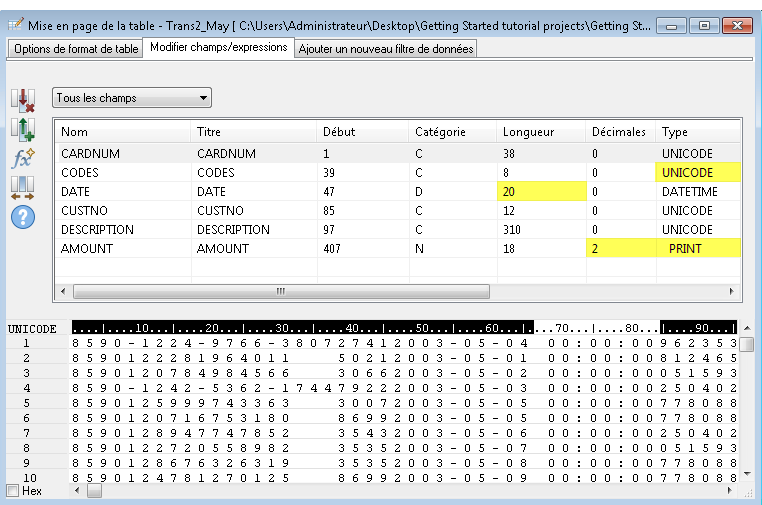
Task: Click the add field icon with green plus
Action: click(x=22, y=129)
